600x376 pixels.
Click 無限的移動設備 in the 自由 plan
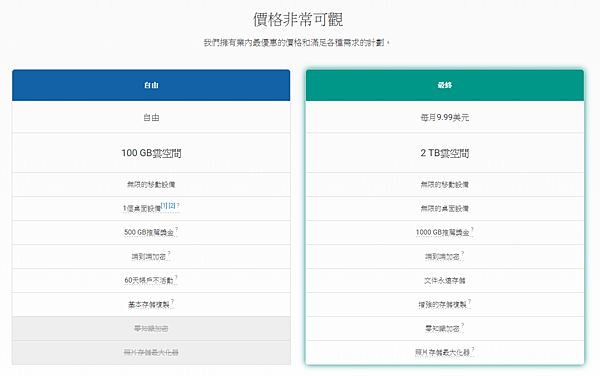pos(151,185)
